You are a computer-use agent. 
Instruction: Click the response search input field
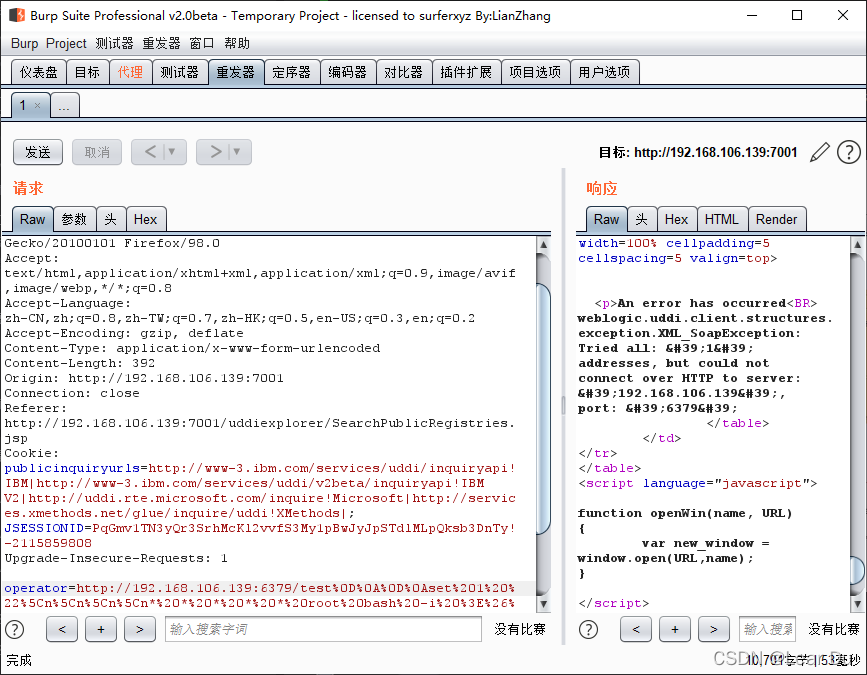[767, 629]
